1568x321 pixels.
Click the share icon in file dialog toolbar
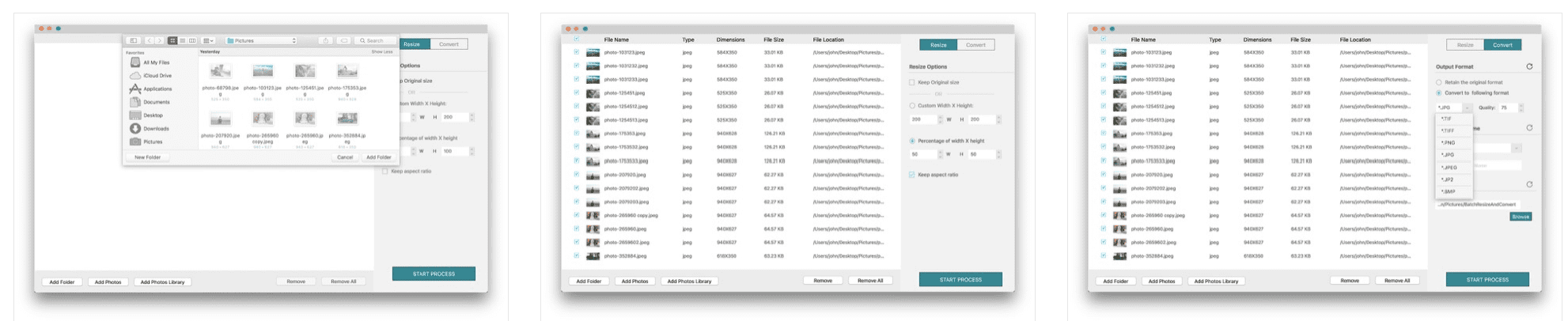326,40
